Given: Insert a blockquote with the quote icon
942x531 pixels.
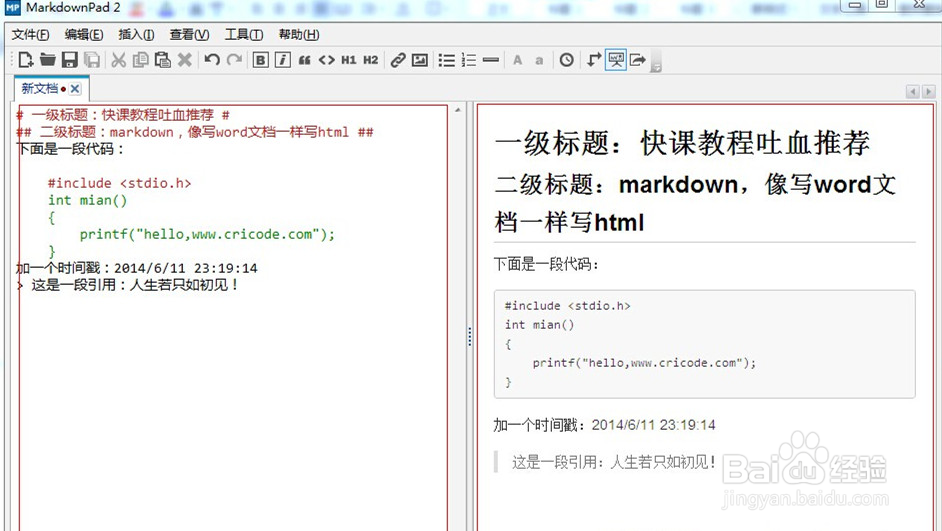Looking at the screenshot, I should 305,59.
